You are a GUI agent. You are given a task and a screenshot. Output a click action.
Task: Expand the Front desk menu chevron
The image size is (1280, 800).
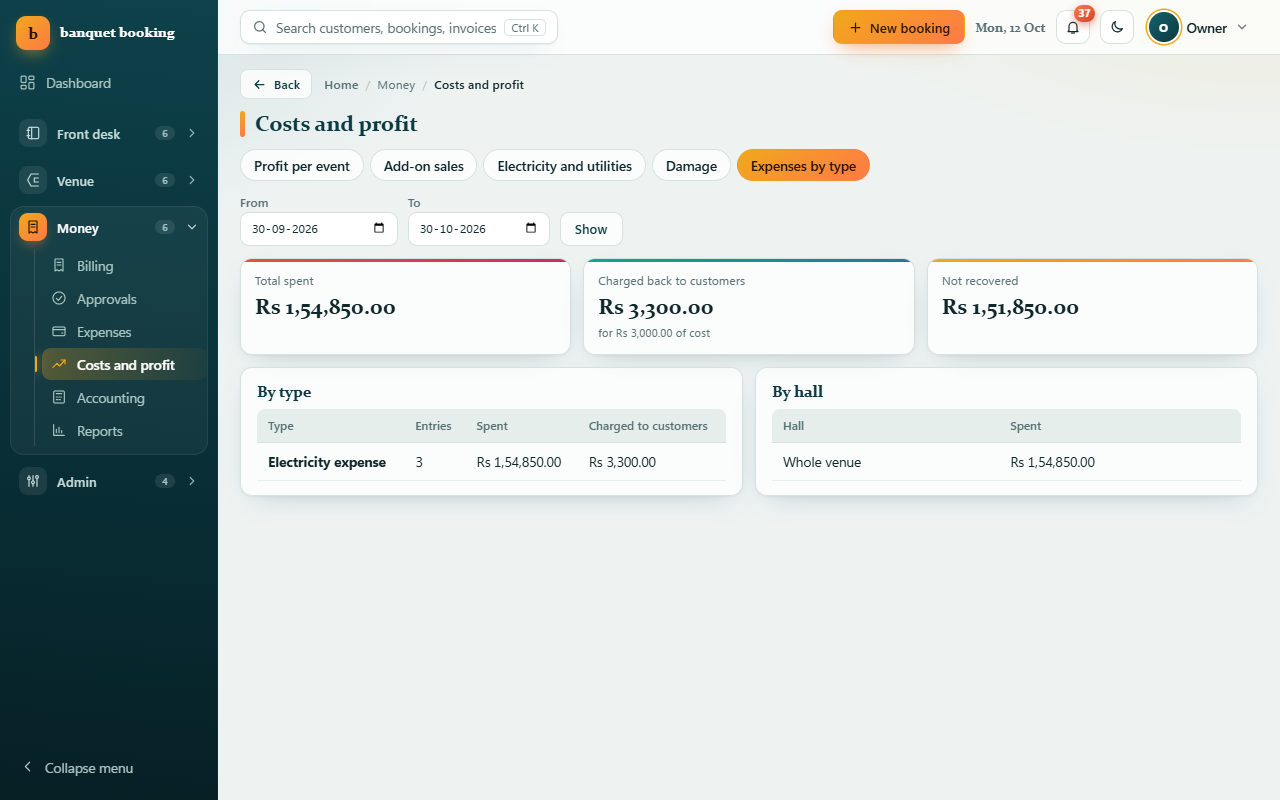pyautogui.click(x=192, y=133)
